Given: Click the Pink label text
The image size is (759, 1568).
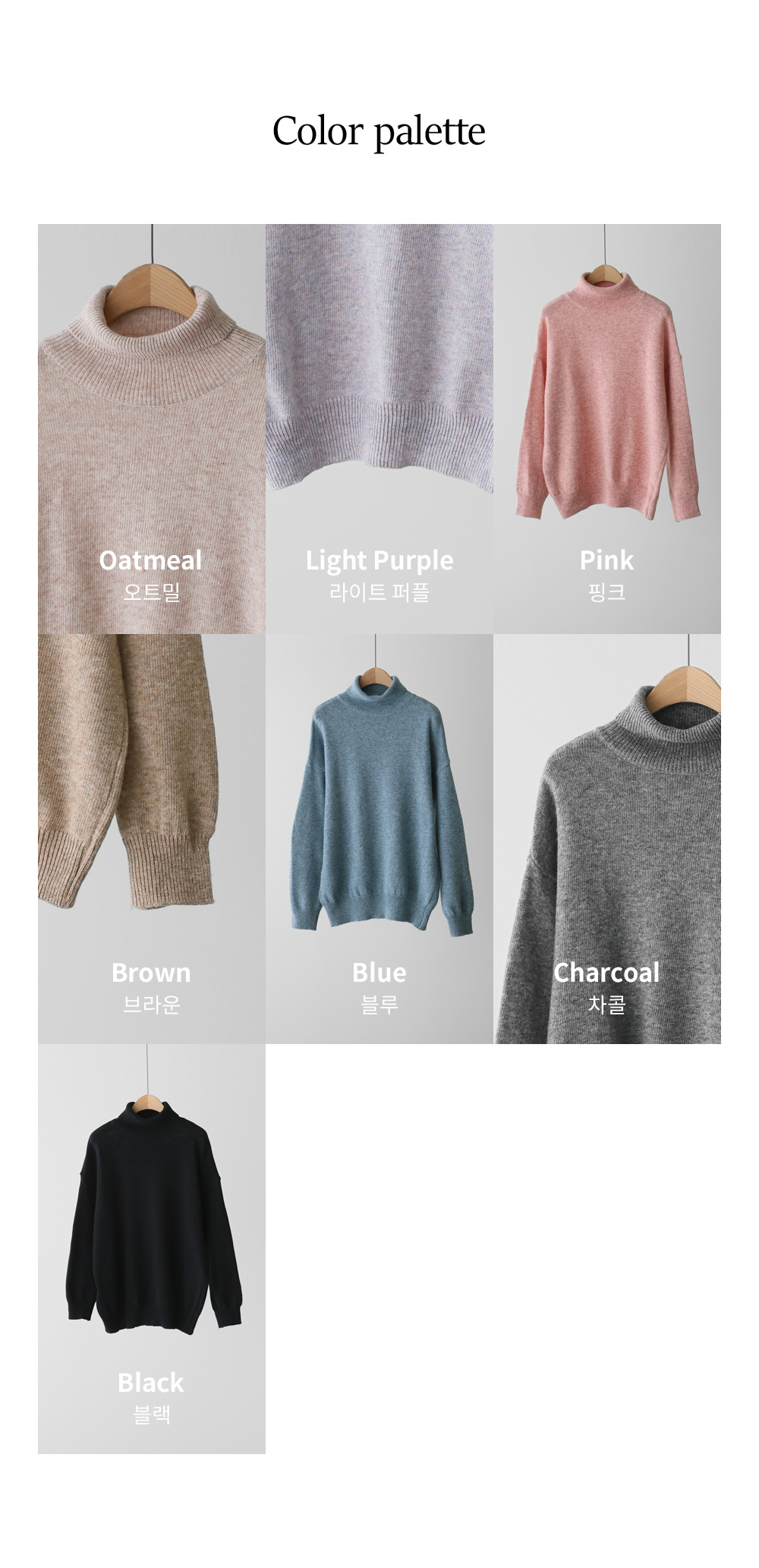Looking at the screenshot, I should click(606, 560).
